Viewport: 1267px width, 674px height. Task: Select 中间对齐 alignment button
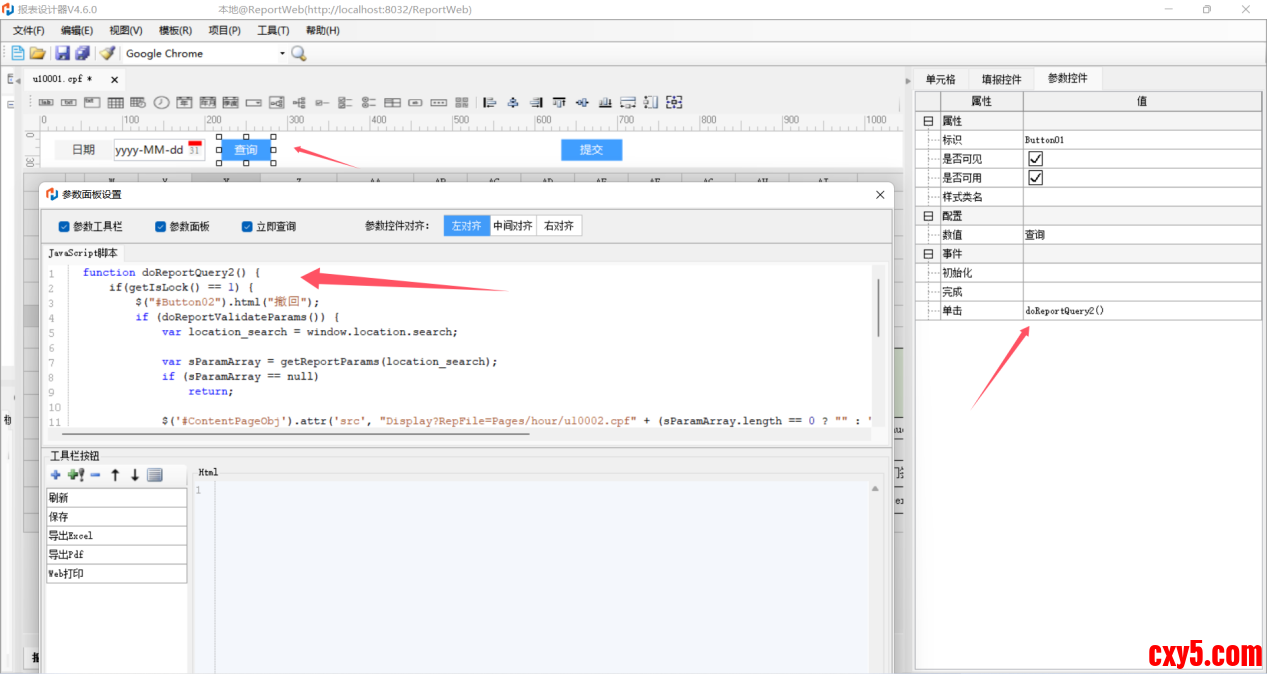(512, 226)
